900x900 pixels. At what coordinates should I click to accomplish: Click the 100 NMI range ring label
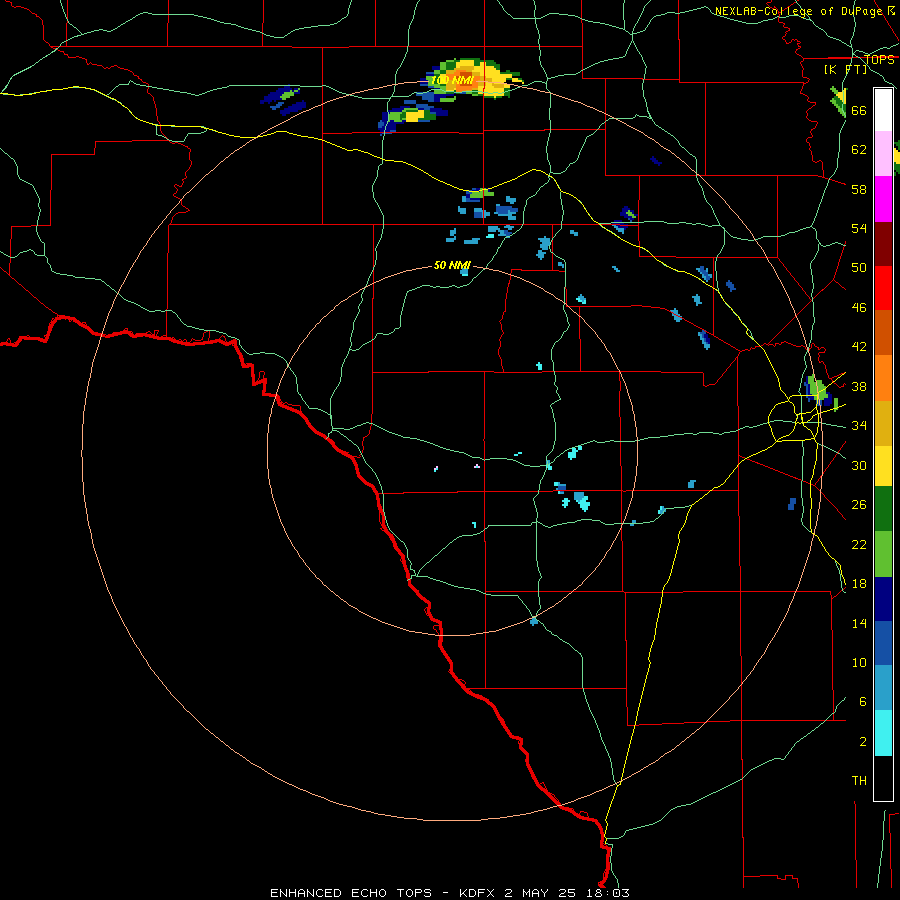point(452,80)
